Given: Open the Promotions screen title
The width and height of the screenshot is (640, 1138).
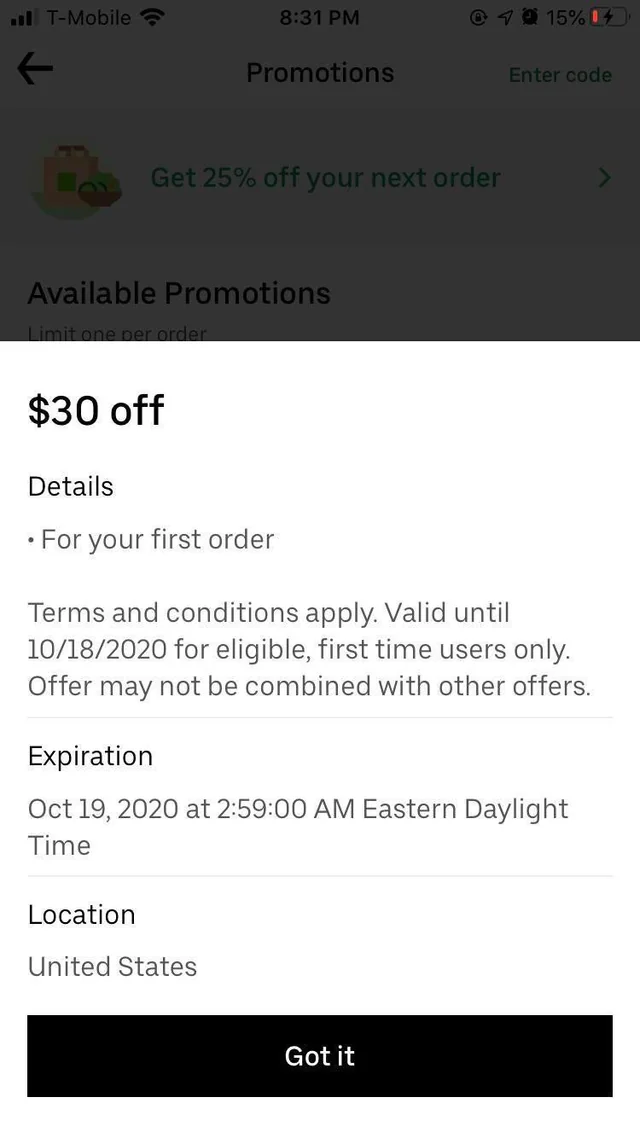Looking at the screenshot, I should click(x=319, y=72).
